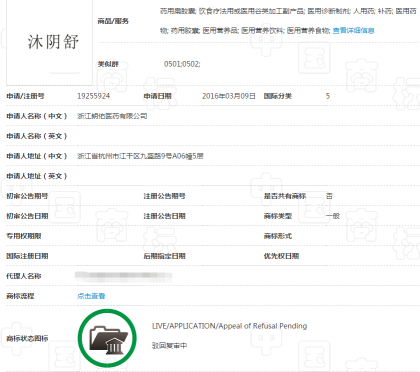Image resolution: width=420 pixels, height=372 pixels.
Task: Click the 商标类型 label
Action: pyautogui.click(x=278, y=216)
